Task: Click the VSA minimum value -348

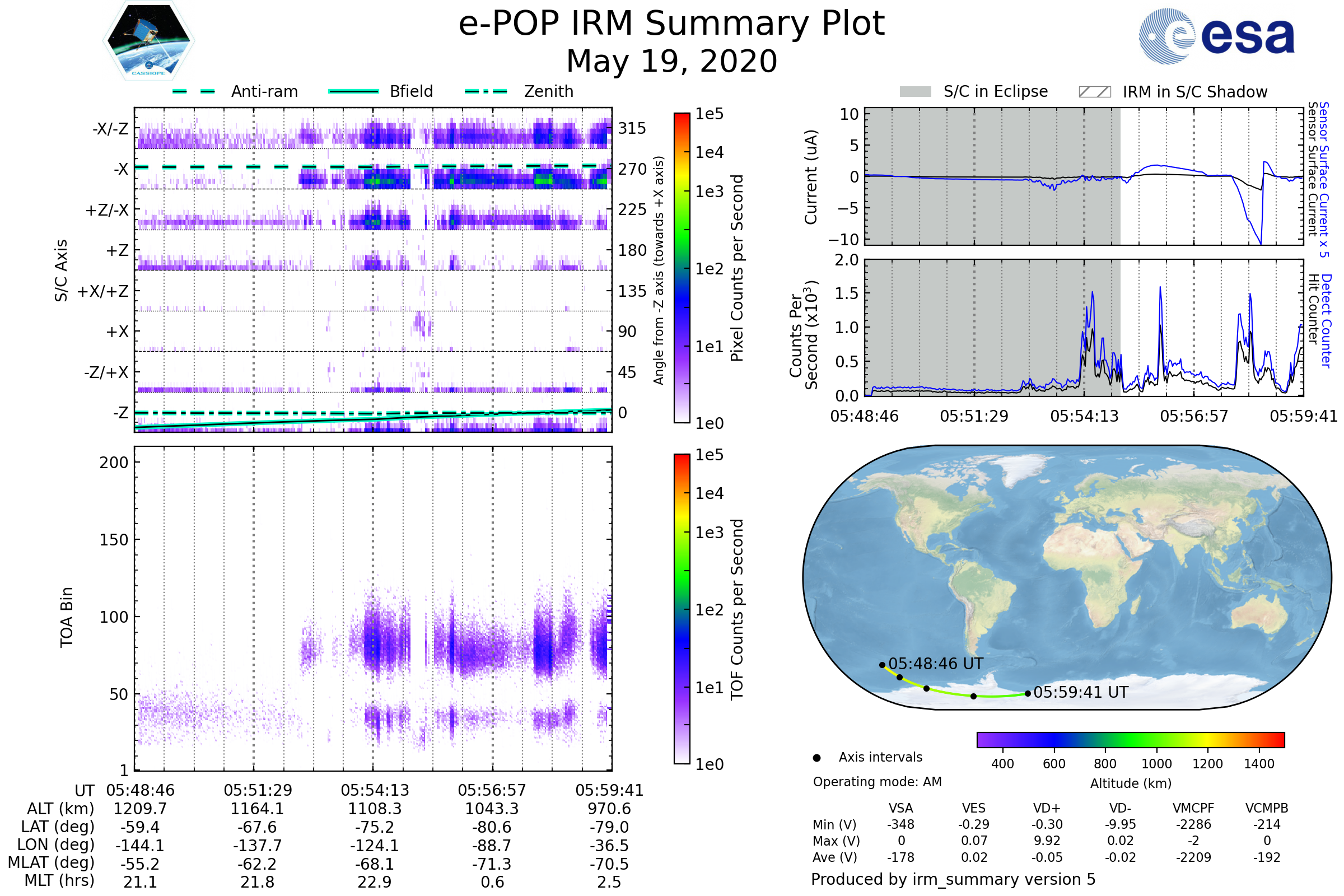Action: pos(900,824)
